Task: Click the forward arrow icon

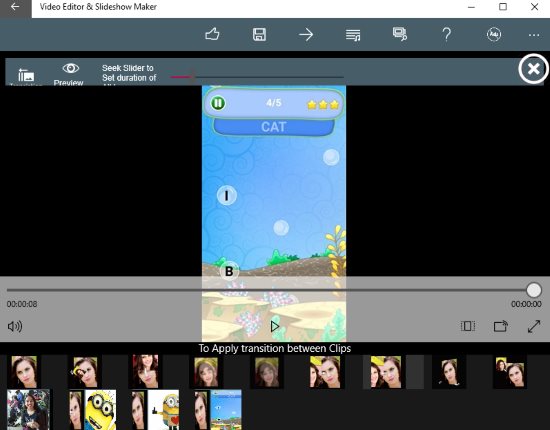Action: tap(306, 35)
